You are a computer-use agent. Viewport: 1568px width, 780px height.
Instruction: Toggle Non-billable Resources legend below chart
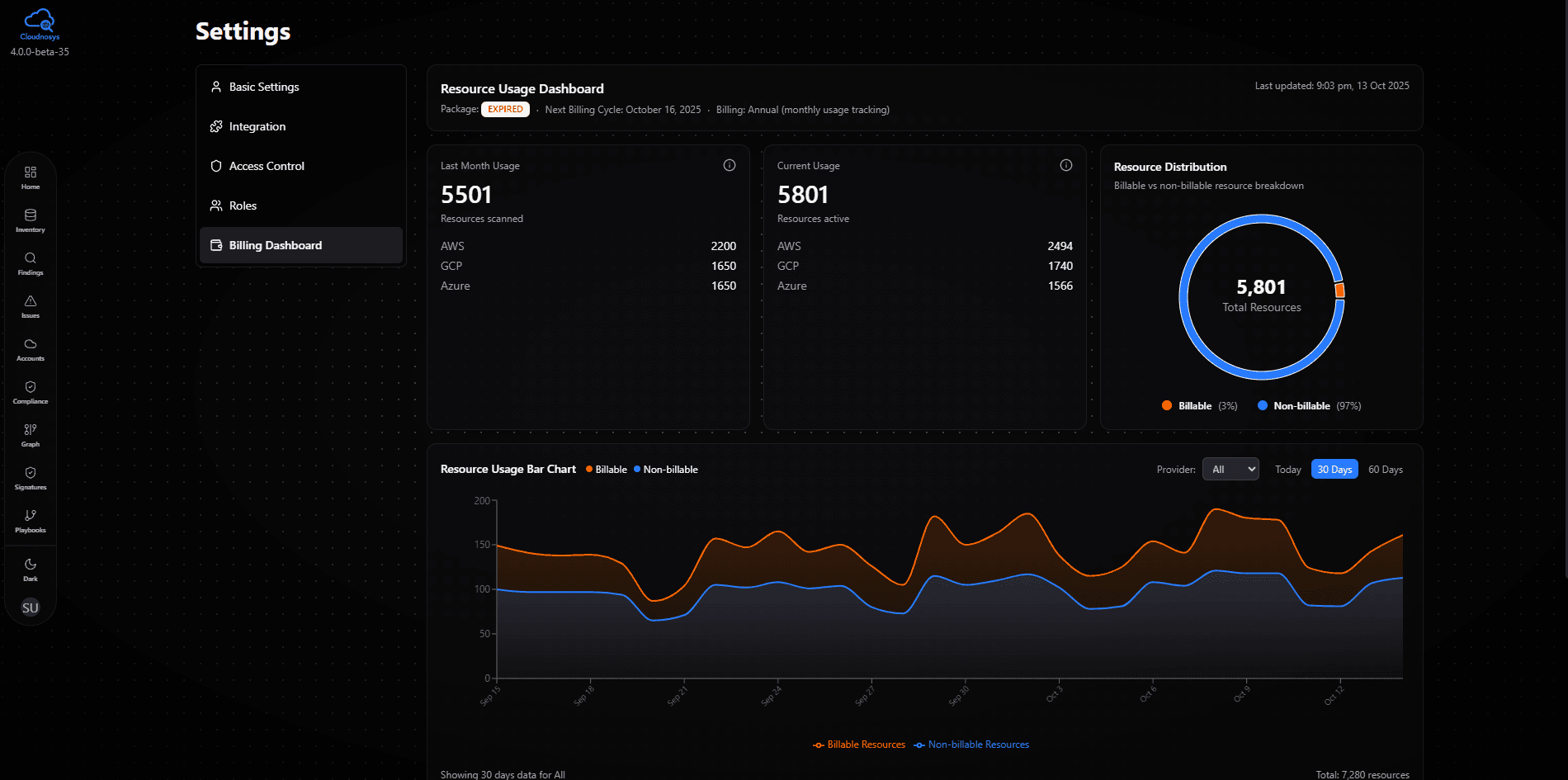(971, 745)
